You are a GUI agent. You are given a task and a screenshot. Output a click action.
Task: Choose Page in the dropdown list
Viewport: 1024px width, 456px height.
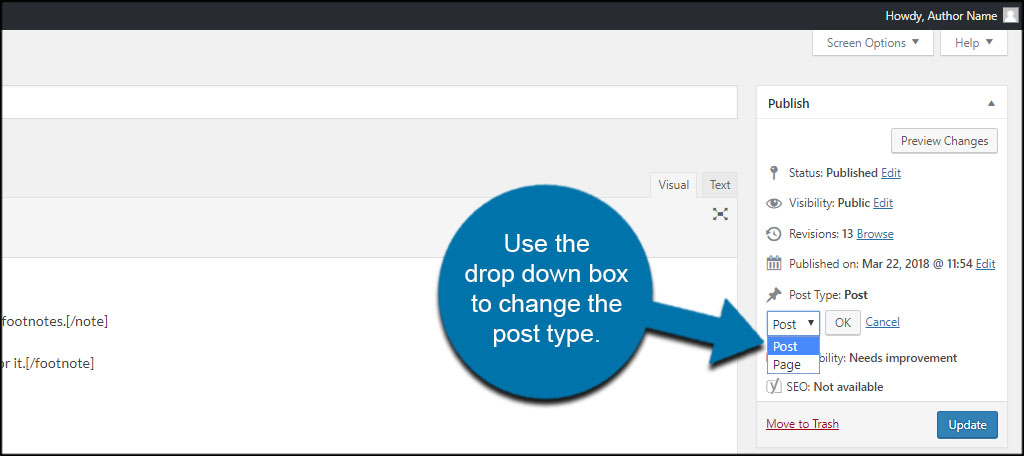click(793, 364)
